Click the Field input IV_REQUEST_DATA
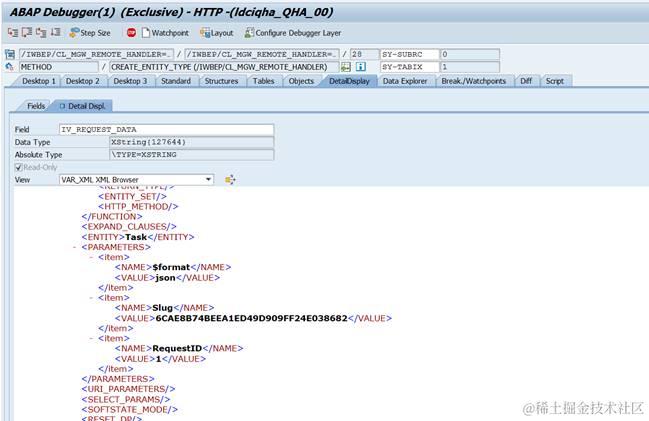 pos(166,130)
